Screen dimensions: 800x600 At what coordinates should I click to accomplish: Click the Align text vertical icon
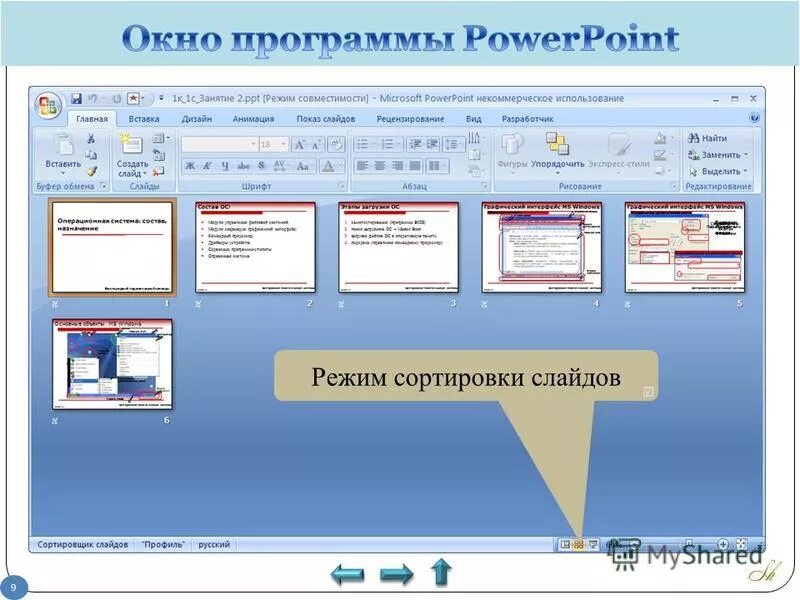click(475, 154)
